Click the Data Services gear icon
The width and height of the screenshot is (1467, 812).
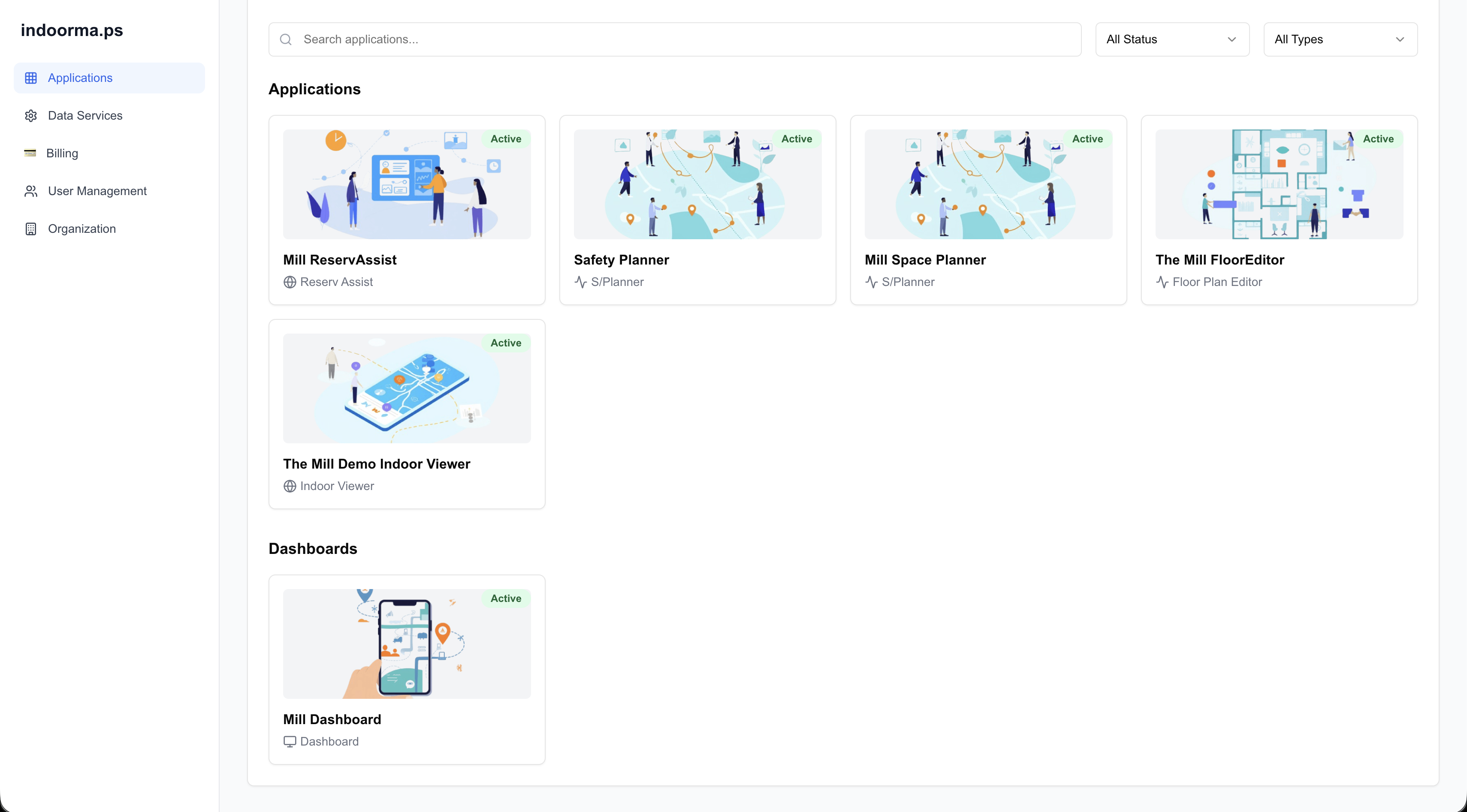[31, 115]
